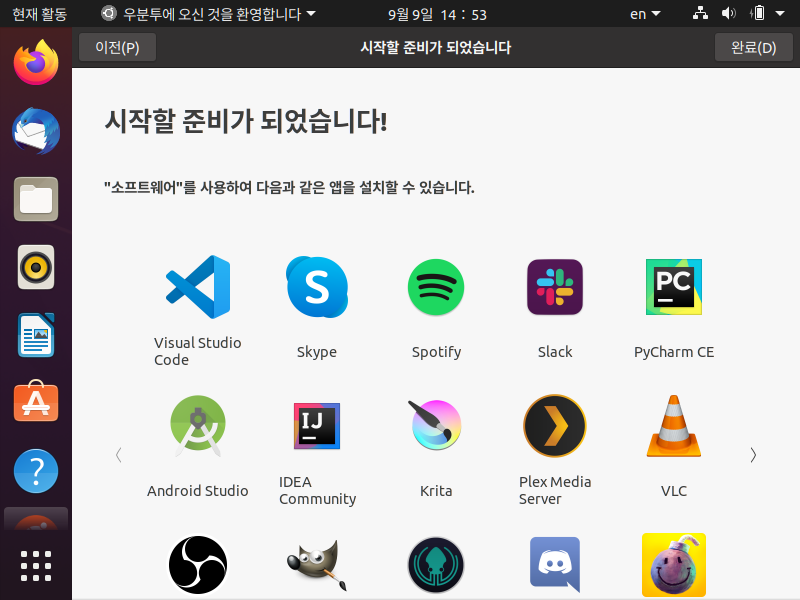The height and width of the screenshot is (600, 800).
Task: Open Rhythmbox music player in the dock
Action: pos(36,267)
